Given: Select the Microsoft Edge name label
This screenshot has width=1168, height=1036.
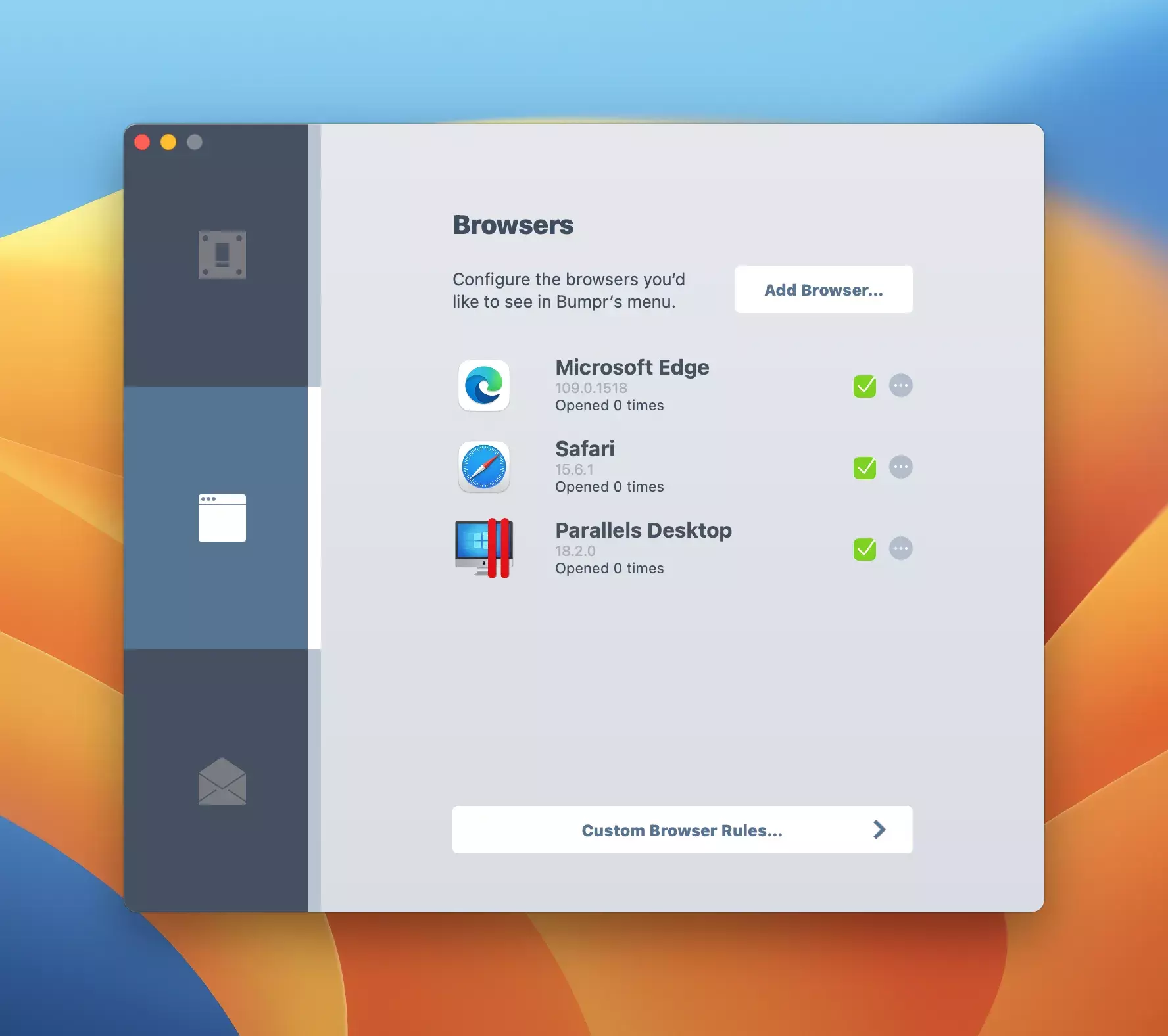Looking at the screenshot, I should pos(632,367).
